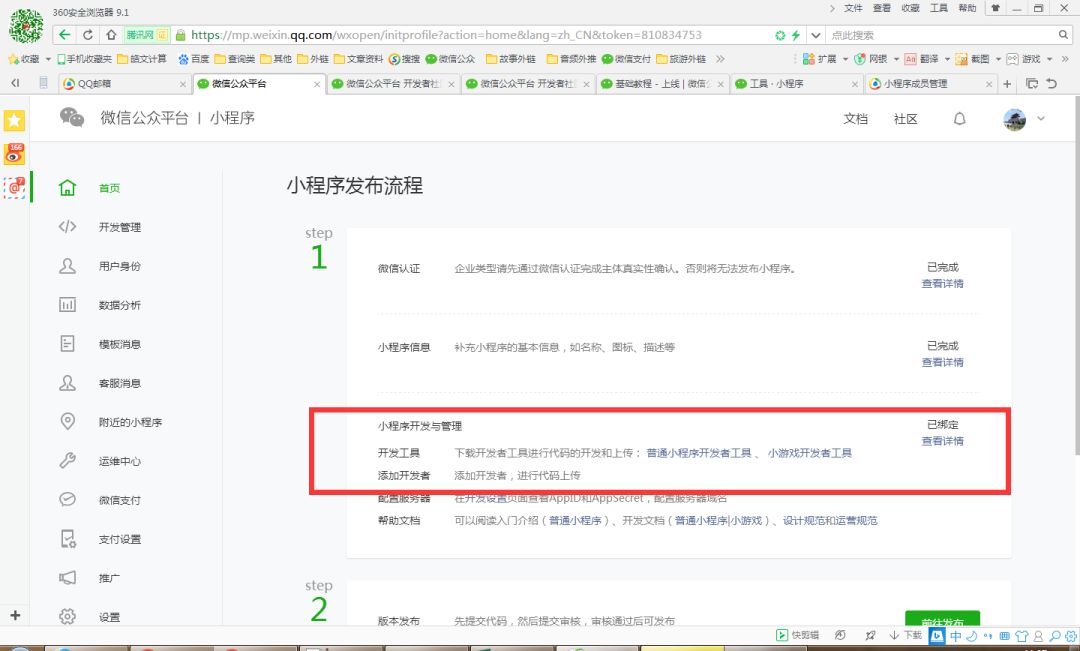The width and height of the screenshot is (1080, 651).
Task: Click 查看详情 under 微信认证 已完成
Action: tap(942, 283)
